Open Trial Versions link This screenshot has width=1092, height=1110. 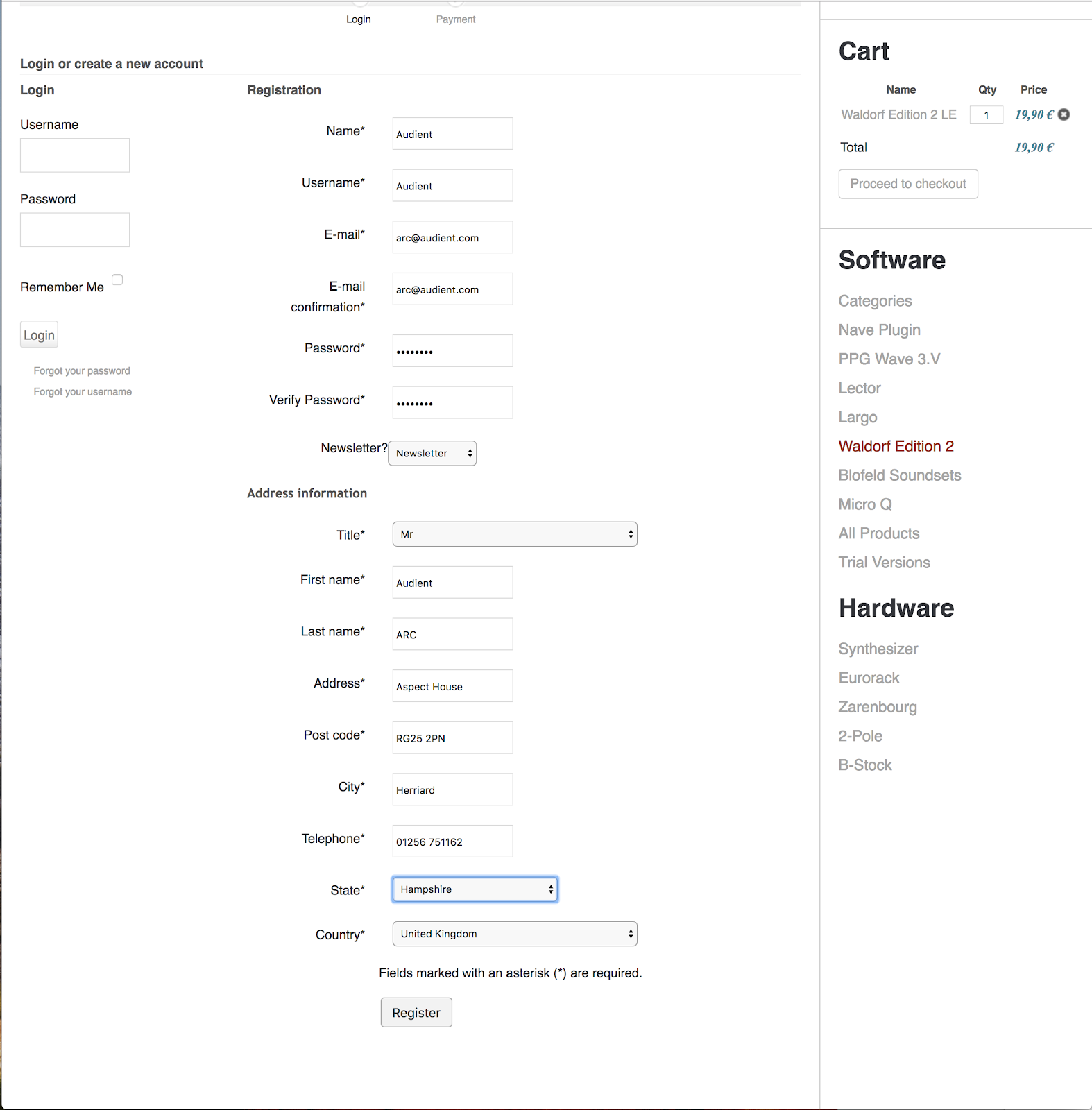[x=884, y=563]
